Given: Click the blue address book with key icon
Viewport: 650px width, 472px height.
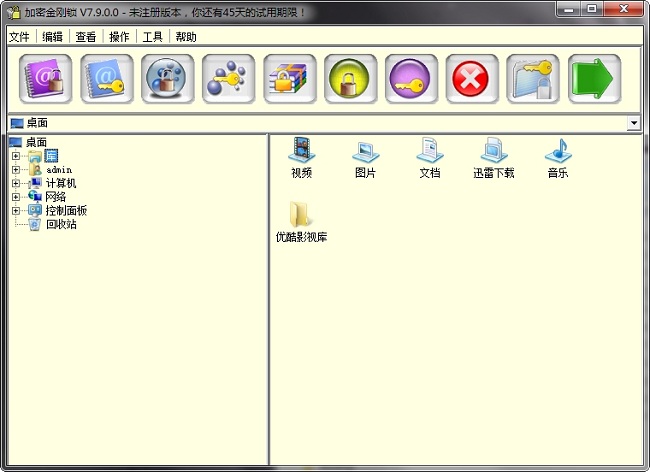Looking at the screenshot, I should 107,78.
